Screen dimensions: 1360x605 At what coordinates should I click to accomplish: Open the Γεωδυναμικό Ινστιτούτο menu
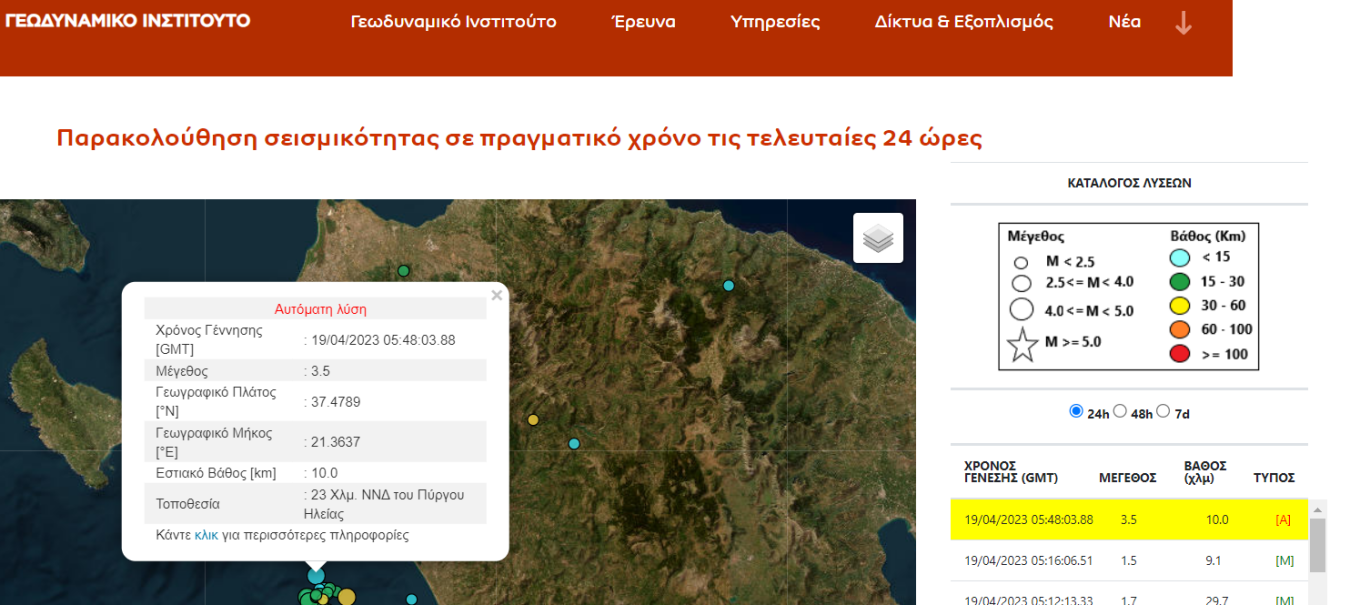(x=453, y=22)
